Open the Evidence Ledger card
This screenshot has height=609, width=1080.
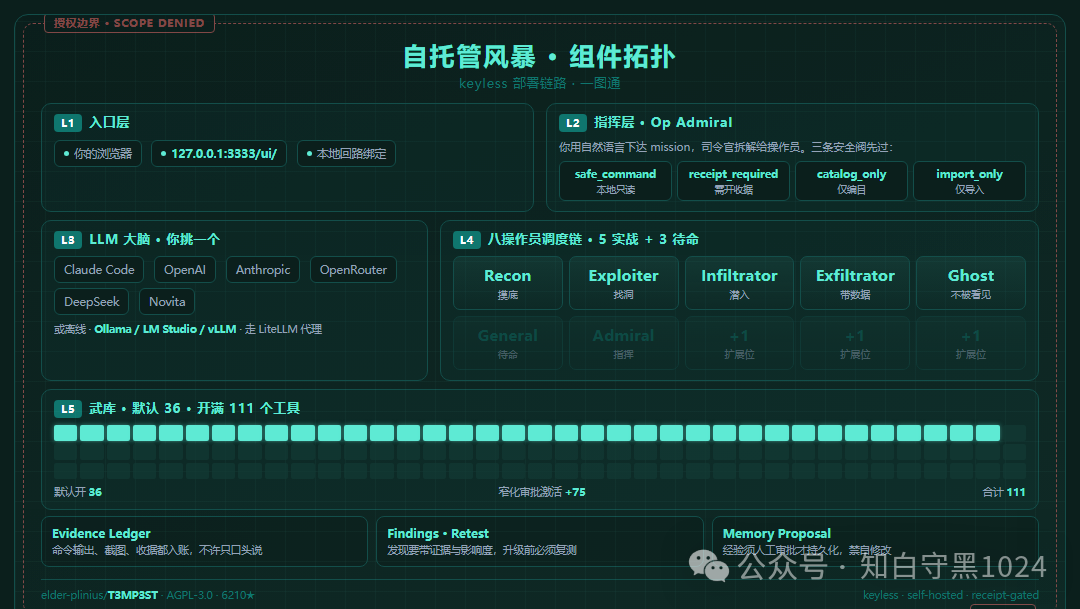204,541
